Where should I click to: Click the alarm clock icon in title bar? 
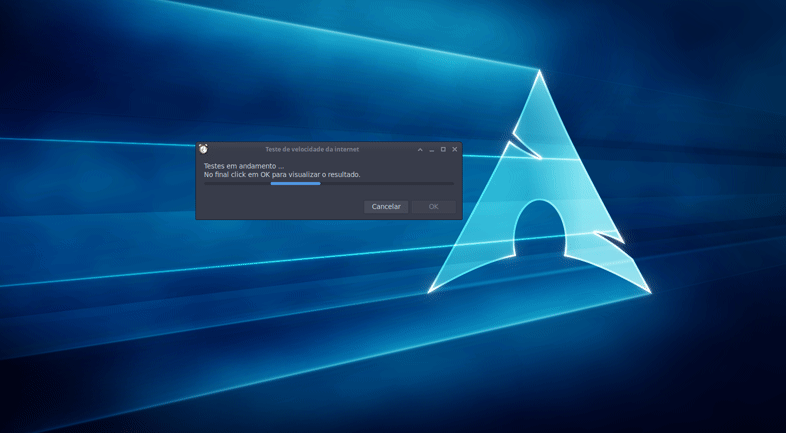pyautogui.click(x=203, y=149)
